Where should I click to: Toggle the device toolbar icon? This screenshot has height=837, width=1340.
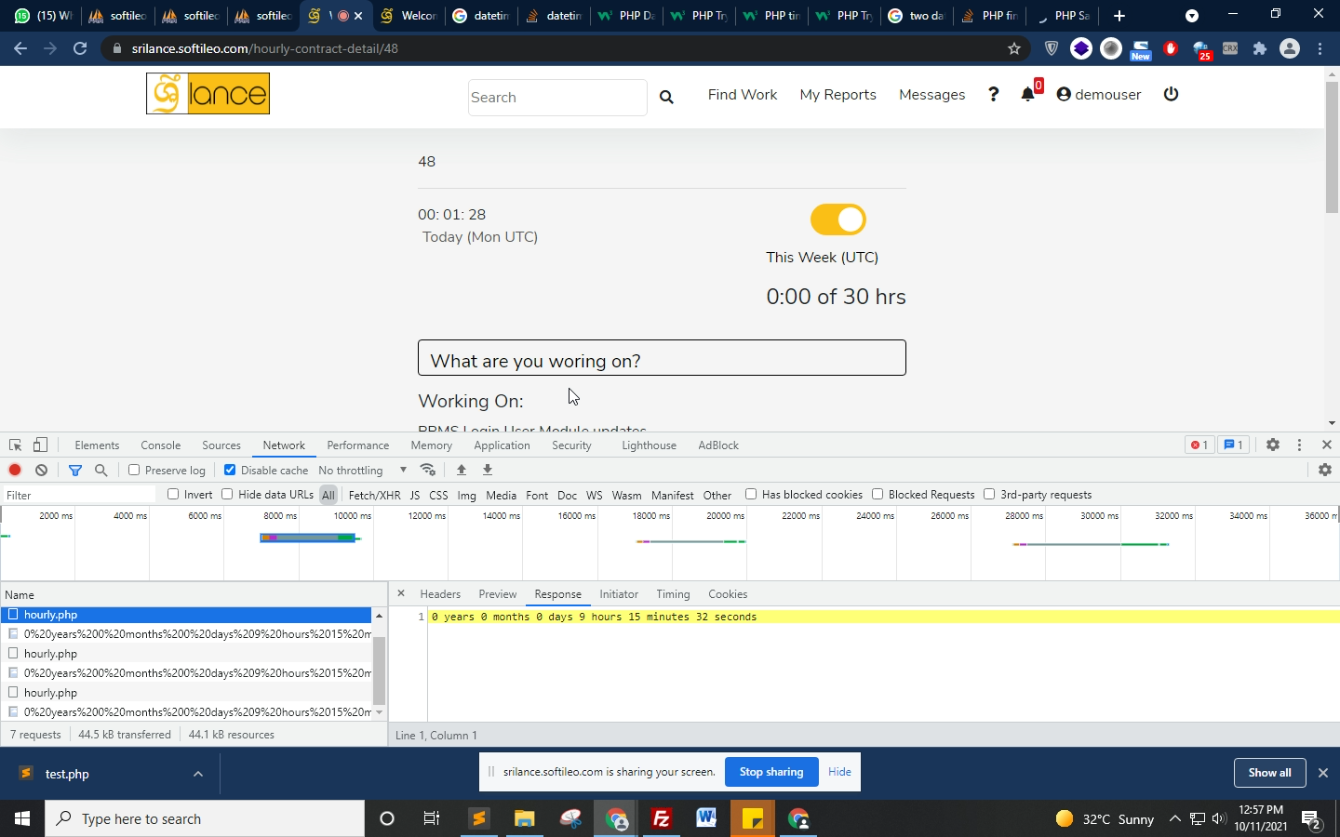pyautogui.click(x=40, y=445)
